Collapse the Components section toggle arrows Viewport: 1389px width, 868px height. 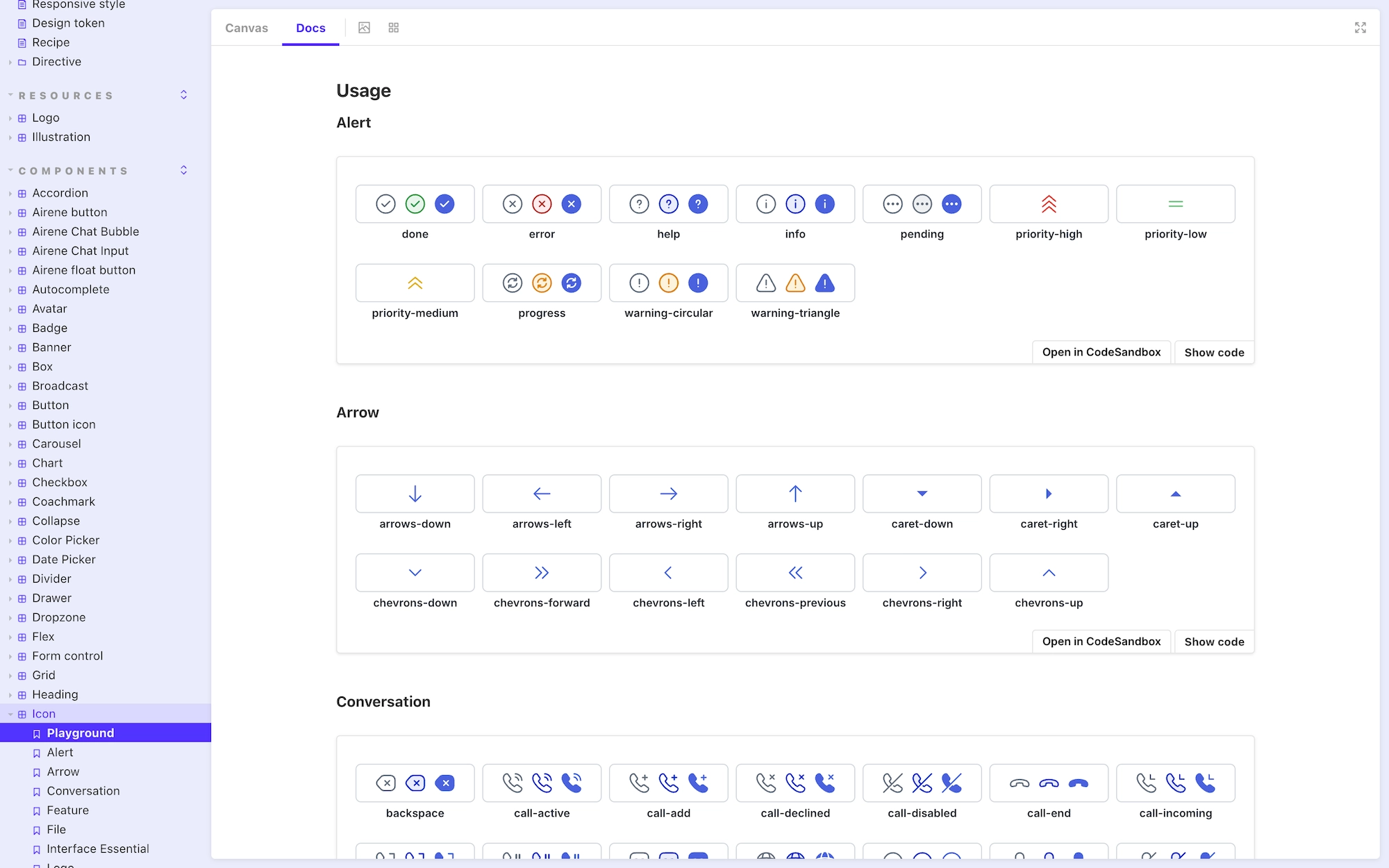point(184,171)
